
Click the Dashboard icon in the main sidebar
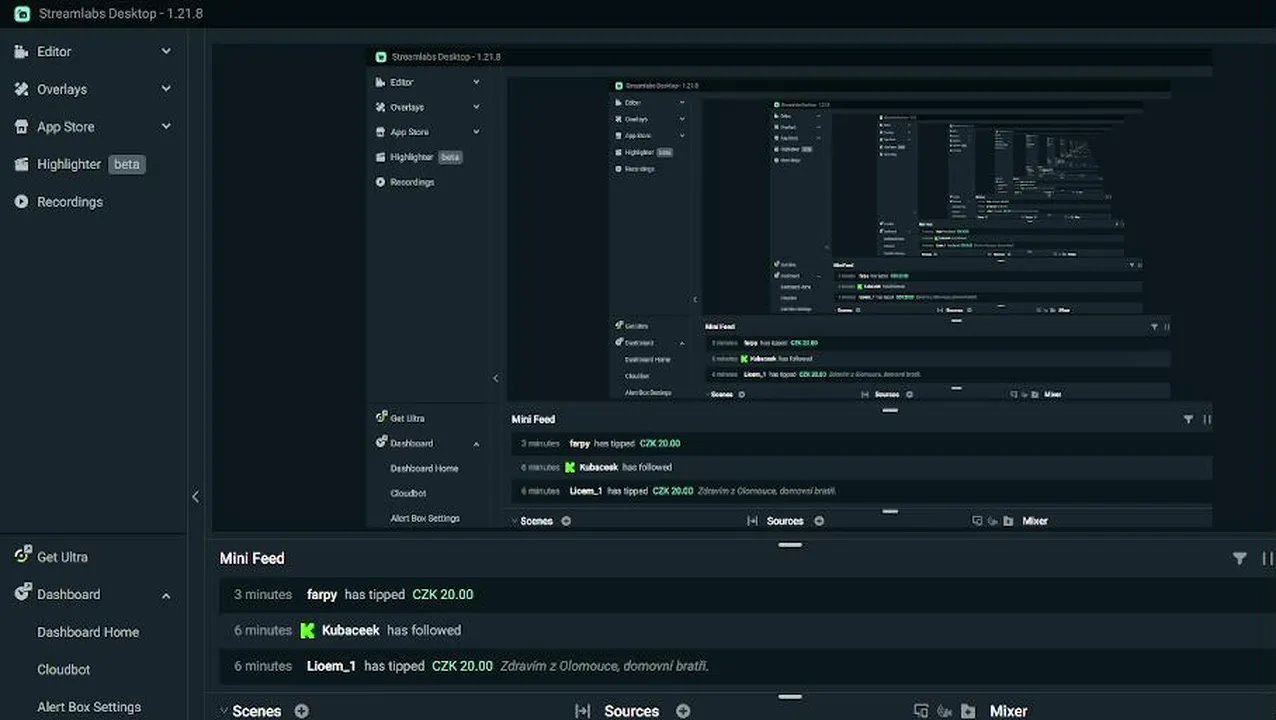22,593
